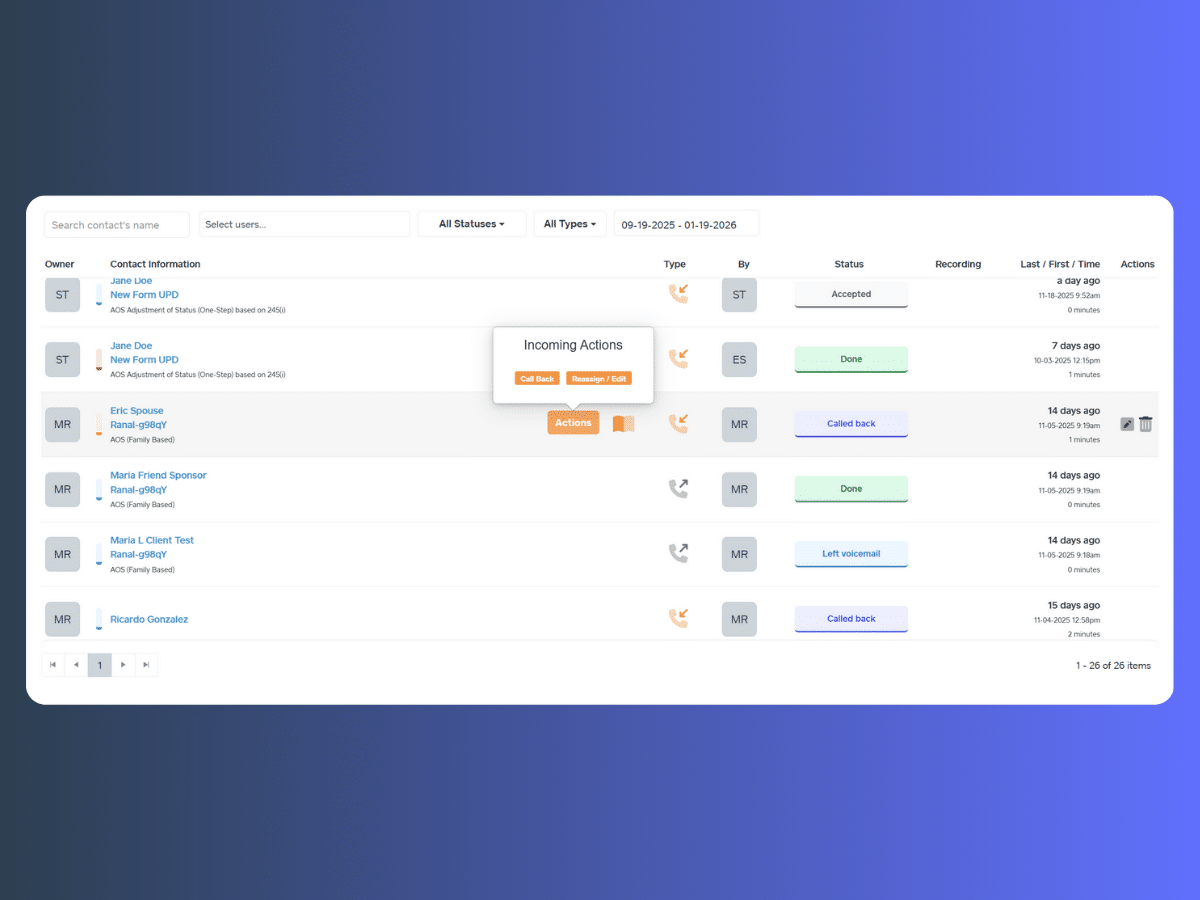Screen dimensions: 1200x900
Task: Delete the Eric Spouse call using trash icon
Action: click(1146, 424)
